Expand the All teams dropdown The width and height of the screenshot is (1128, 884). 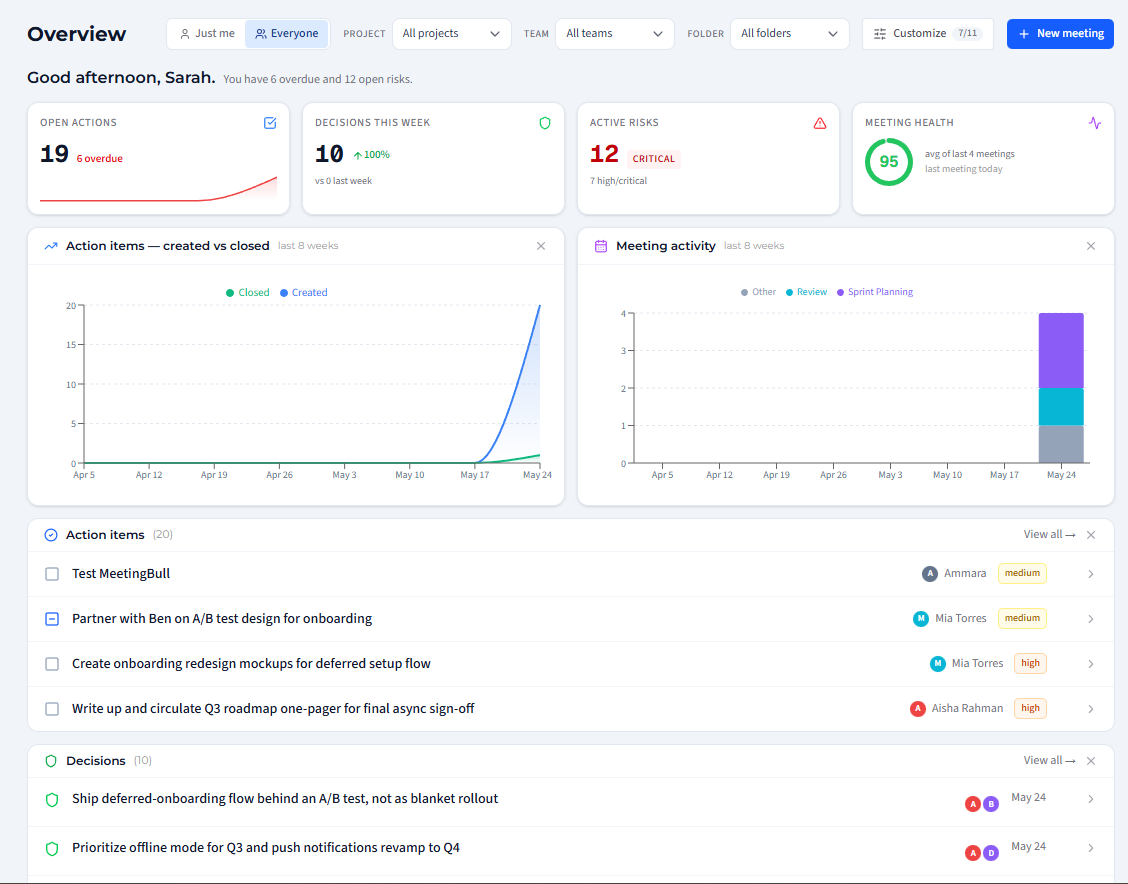(x=615, y=34)
